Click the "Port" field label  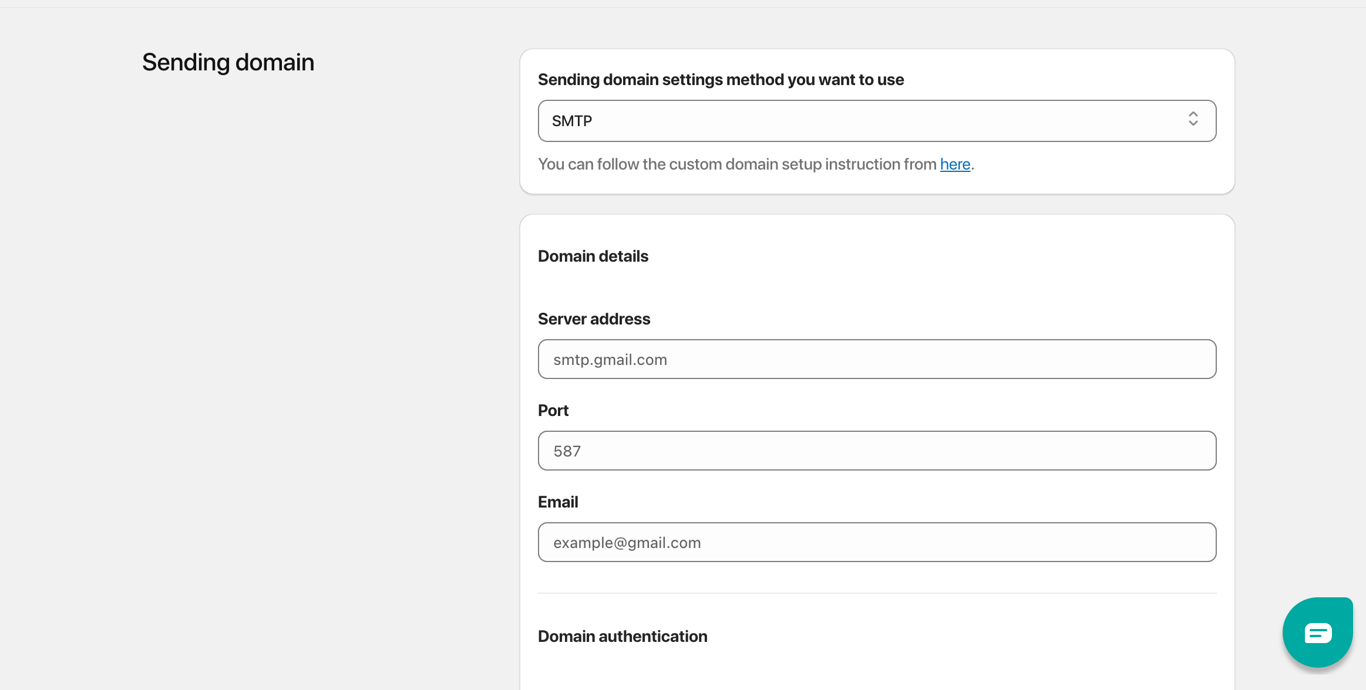point(553,411)
